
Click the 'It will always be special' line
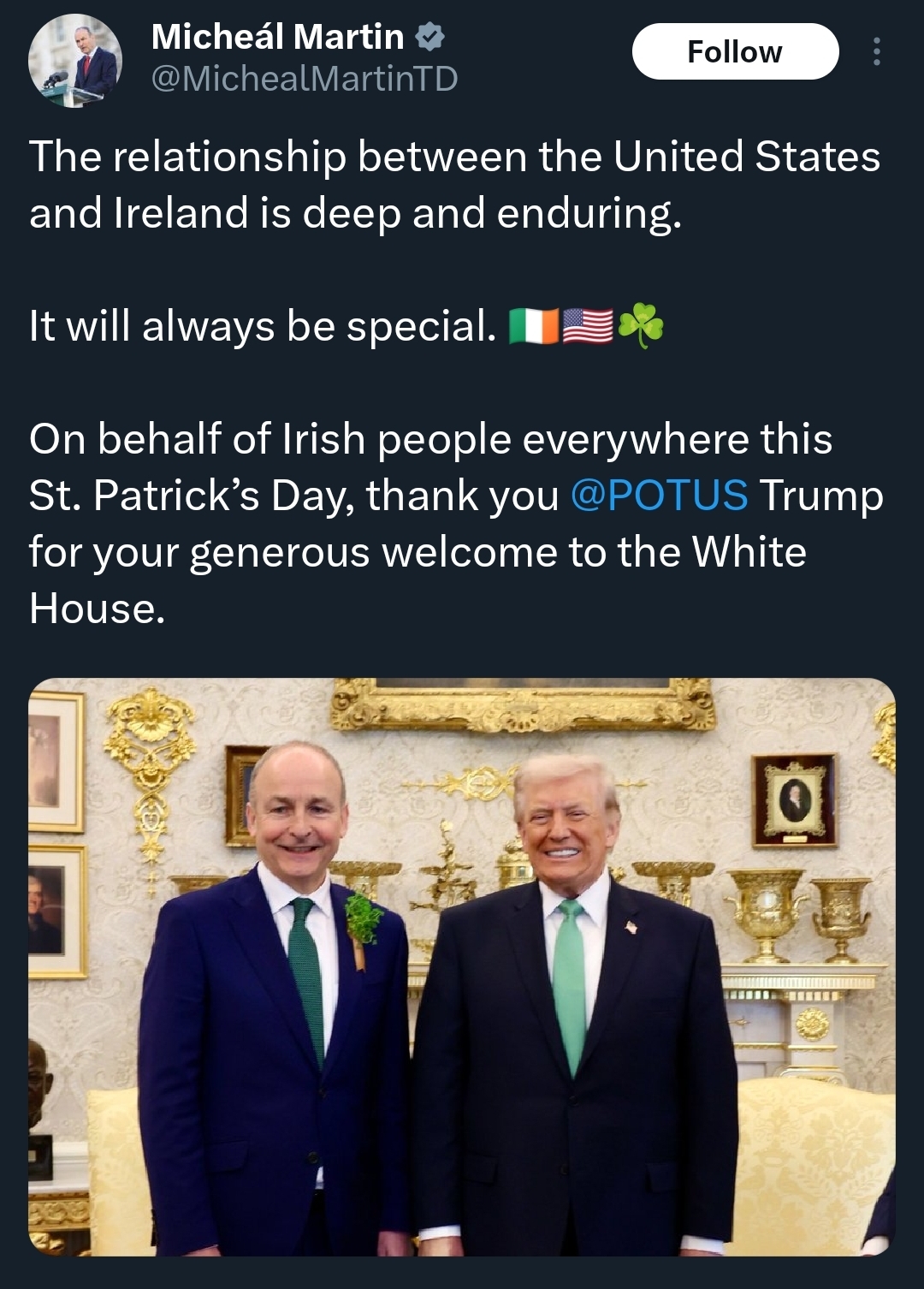pyautogui.click(x=262, y=326)
